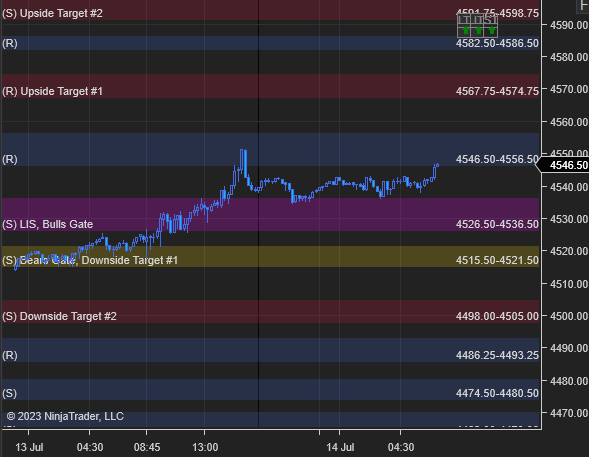Click the (S) label beside 4474.50-4480.50

point(9,393)
